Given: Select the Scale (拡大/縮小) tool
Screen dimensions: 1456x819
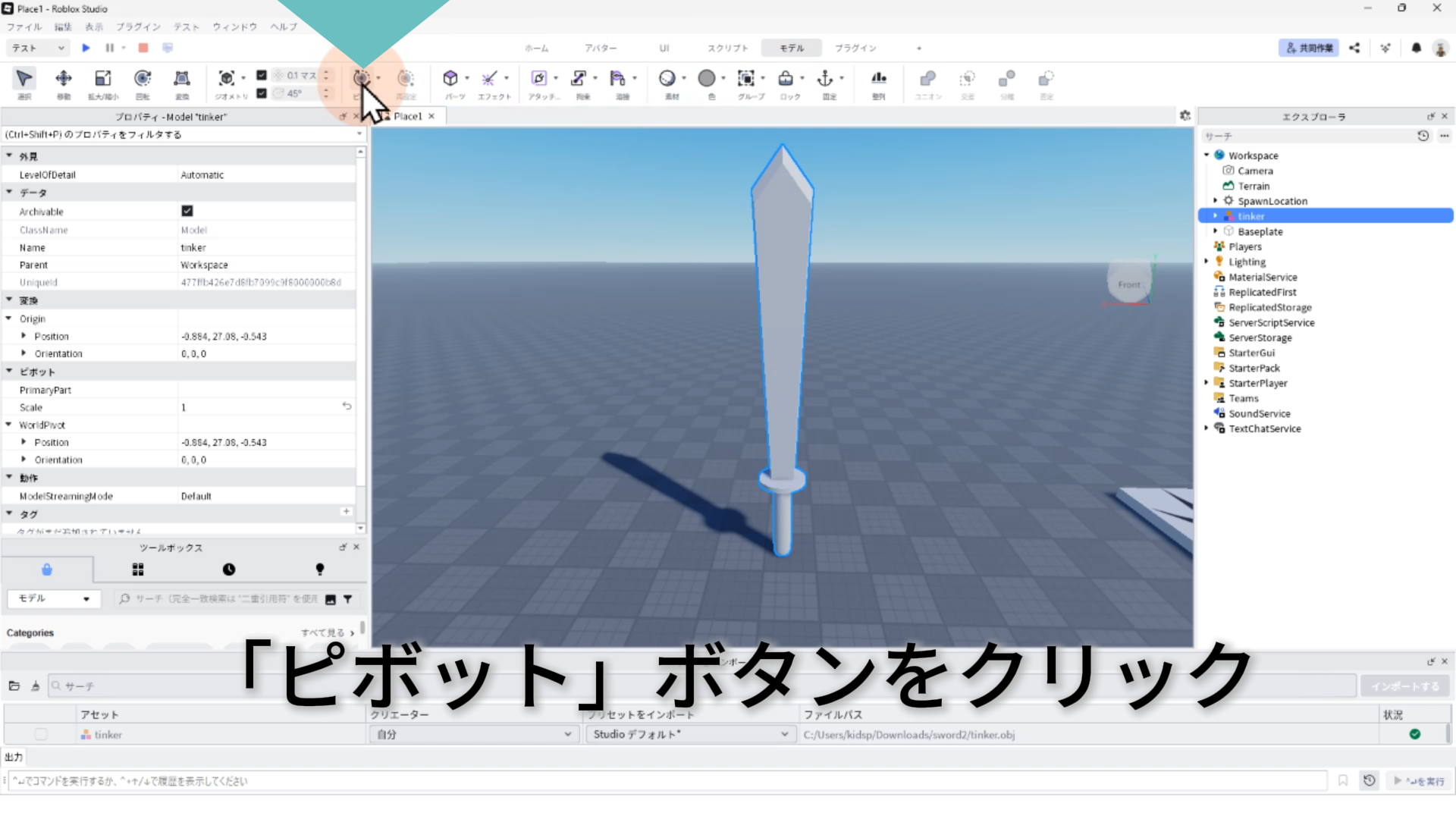Looking at the screenshot, I should pos(102,79).
